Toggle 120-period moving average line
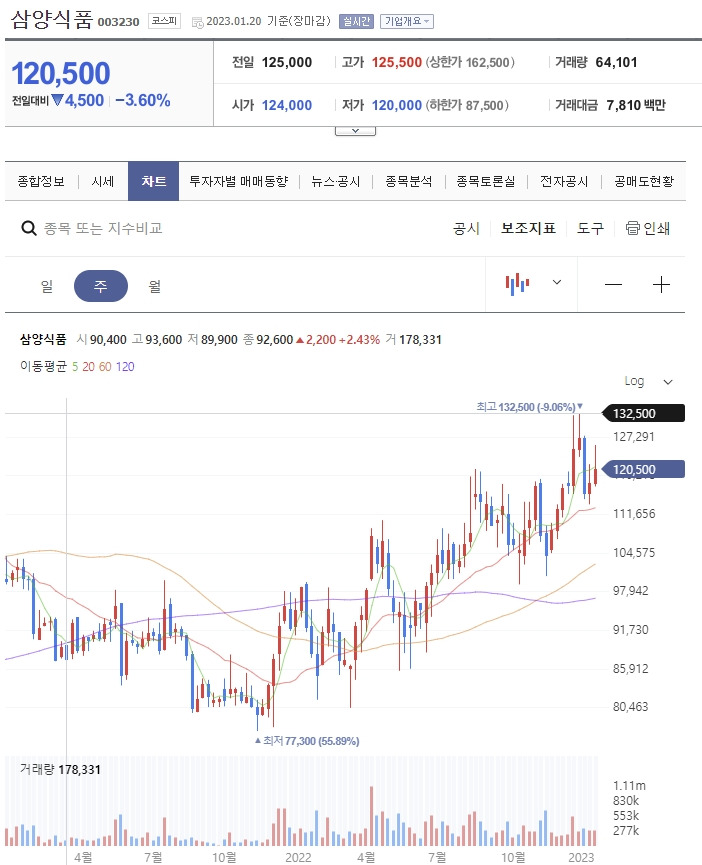This screenshot has width=702, height=865. click(125, 367)
